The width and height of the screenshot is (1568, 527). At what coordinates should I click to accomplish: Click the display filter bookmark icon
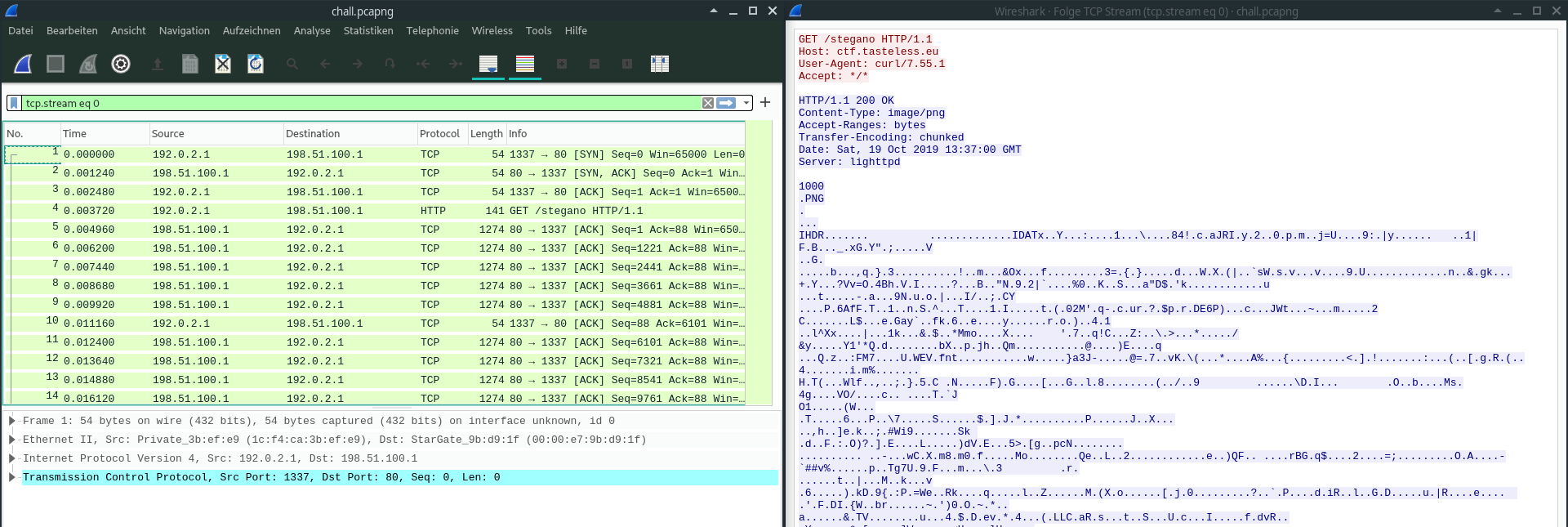point(14,103)
